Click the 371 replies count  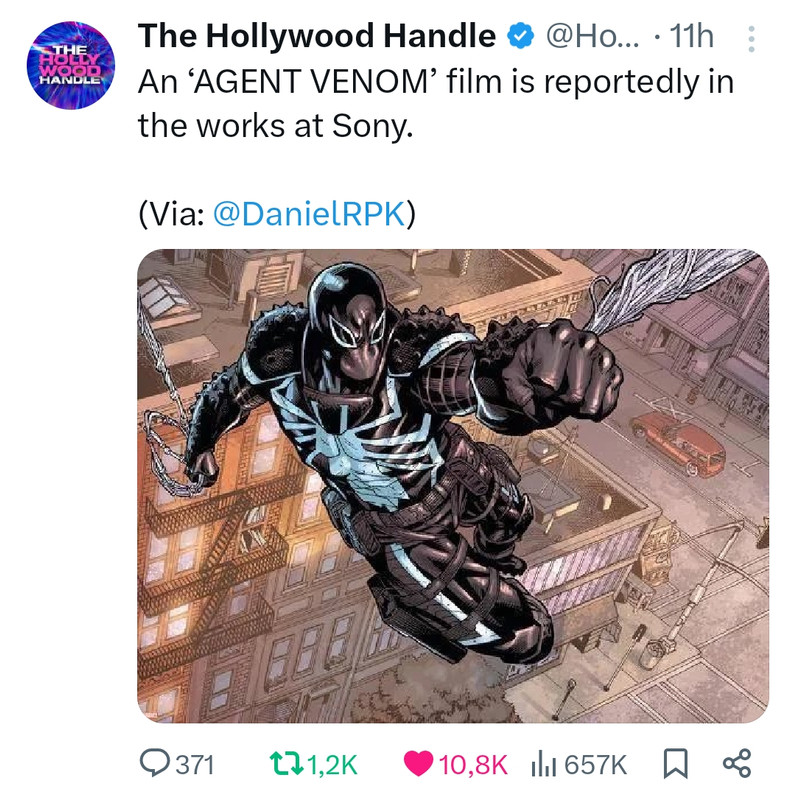pyautogui.click(x=195, y=764)
